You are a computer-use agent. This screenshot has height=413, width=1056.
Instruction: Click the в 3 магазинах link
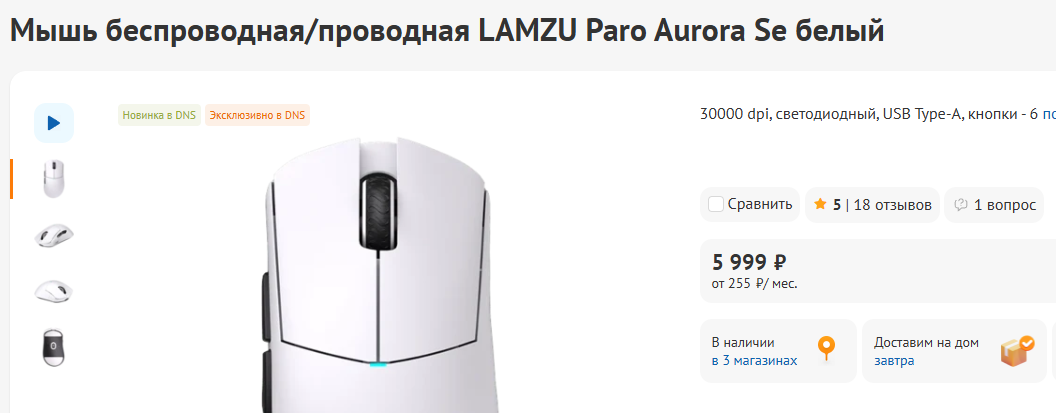point(754,360)
